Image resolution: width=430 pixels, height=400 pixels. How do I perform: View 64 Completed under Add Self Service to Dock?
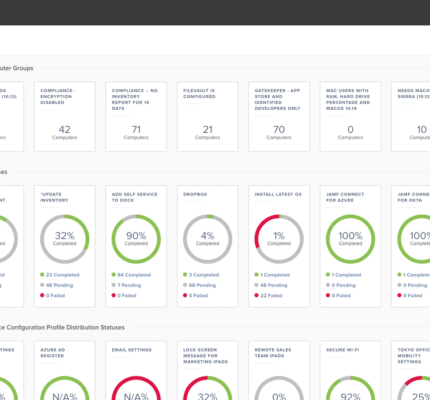click(131, 275)
